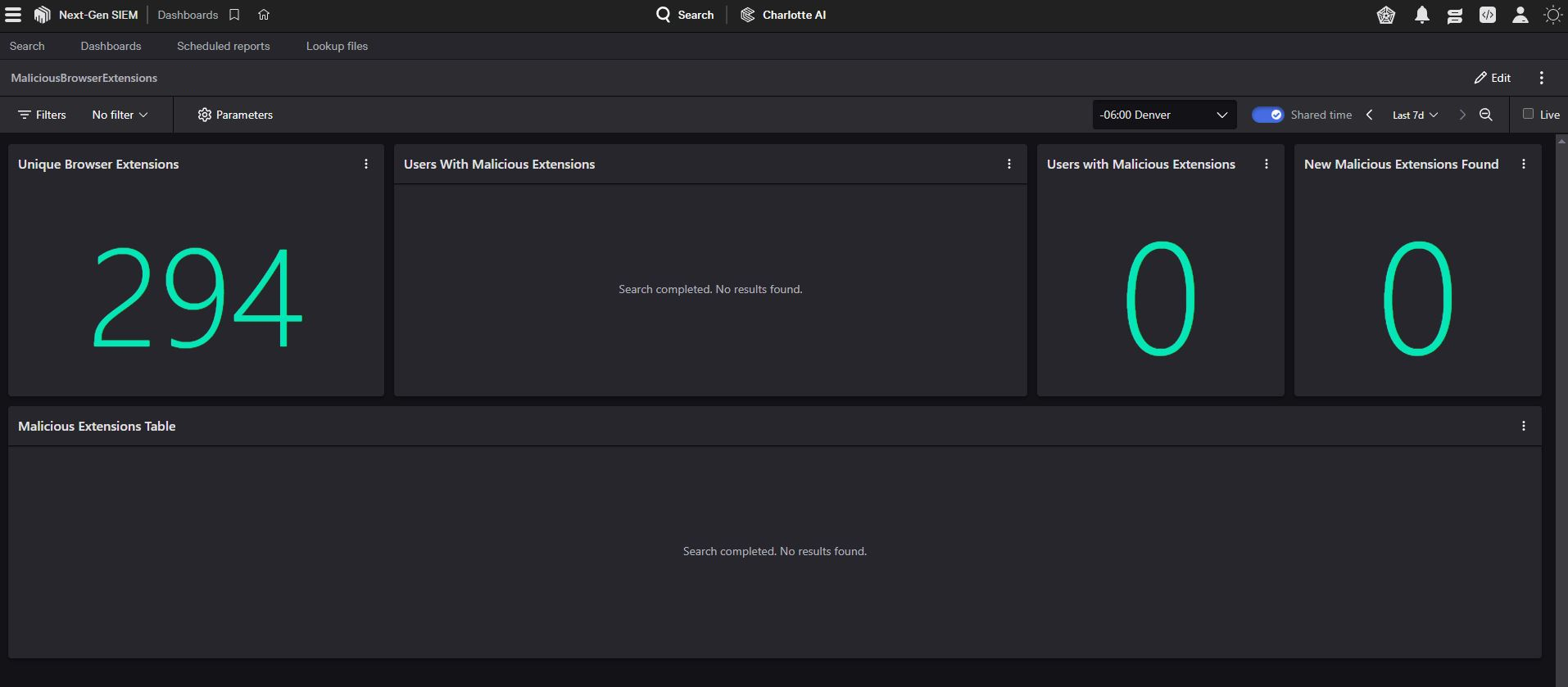Edit the MaliciousBrowserExtensions dashboard
The height and width of the screenshot is (687, 1568).
[x=1493, y=78]
